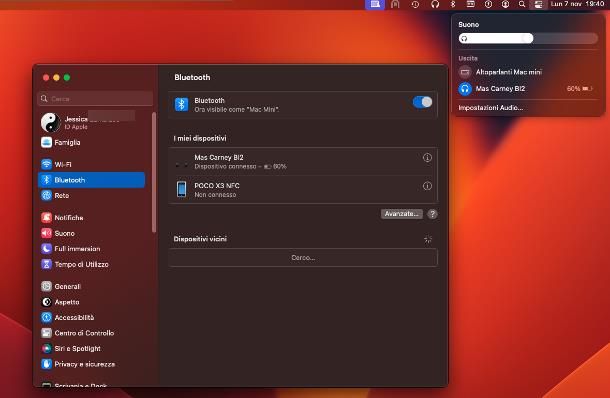This screenshot has width=610, height=398.
Task: Open Spotlight search in menu bar
Action: pos(522,4)
